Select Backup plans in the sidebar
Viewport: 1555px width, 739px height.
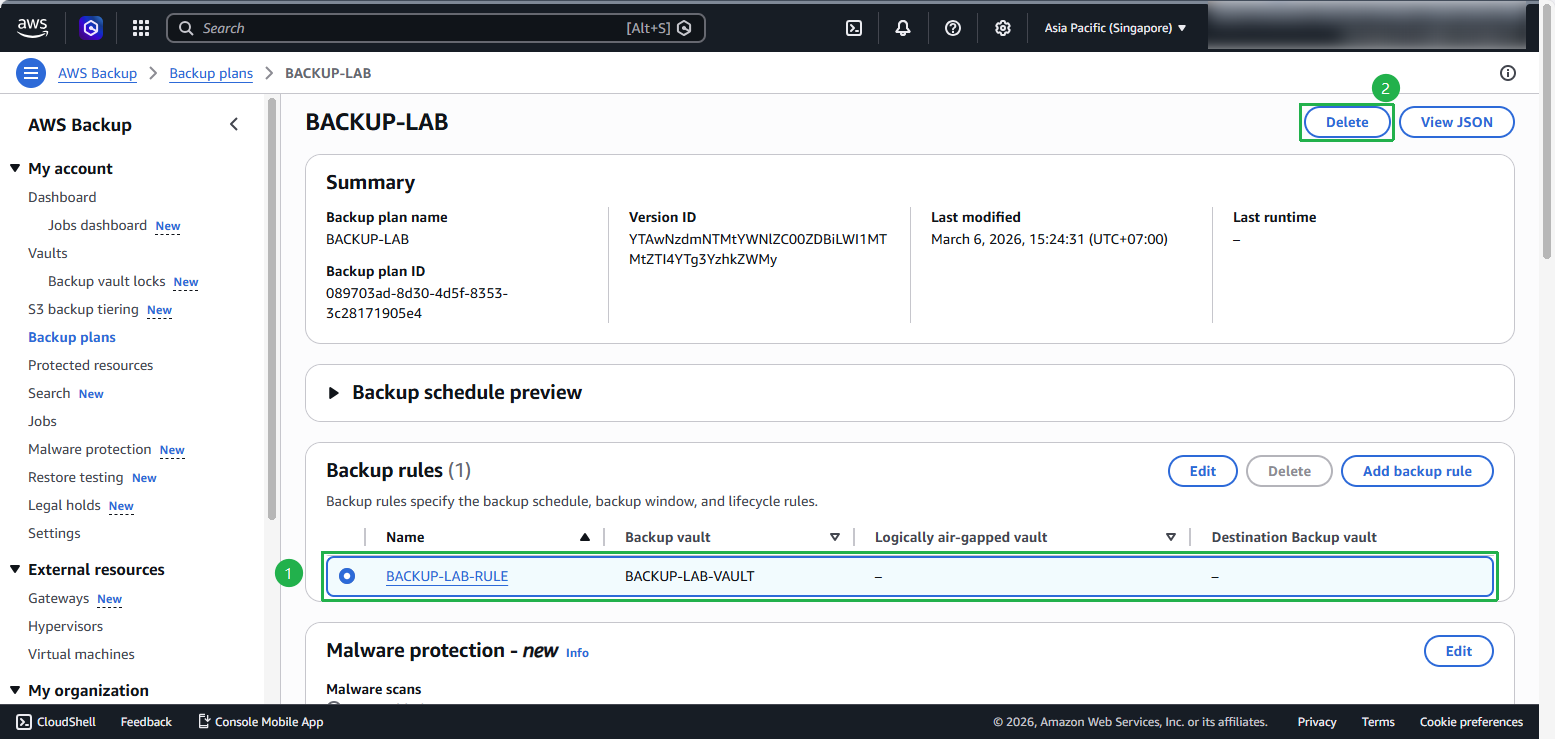[x=72, y=338]
